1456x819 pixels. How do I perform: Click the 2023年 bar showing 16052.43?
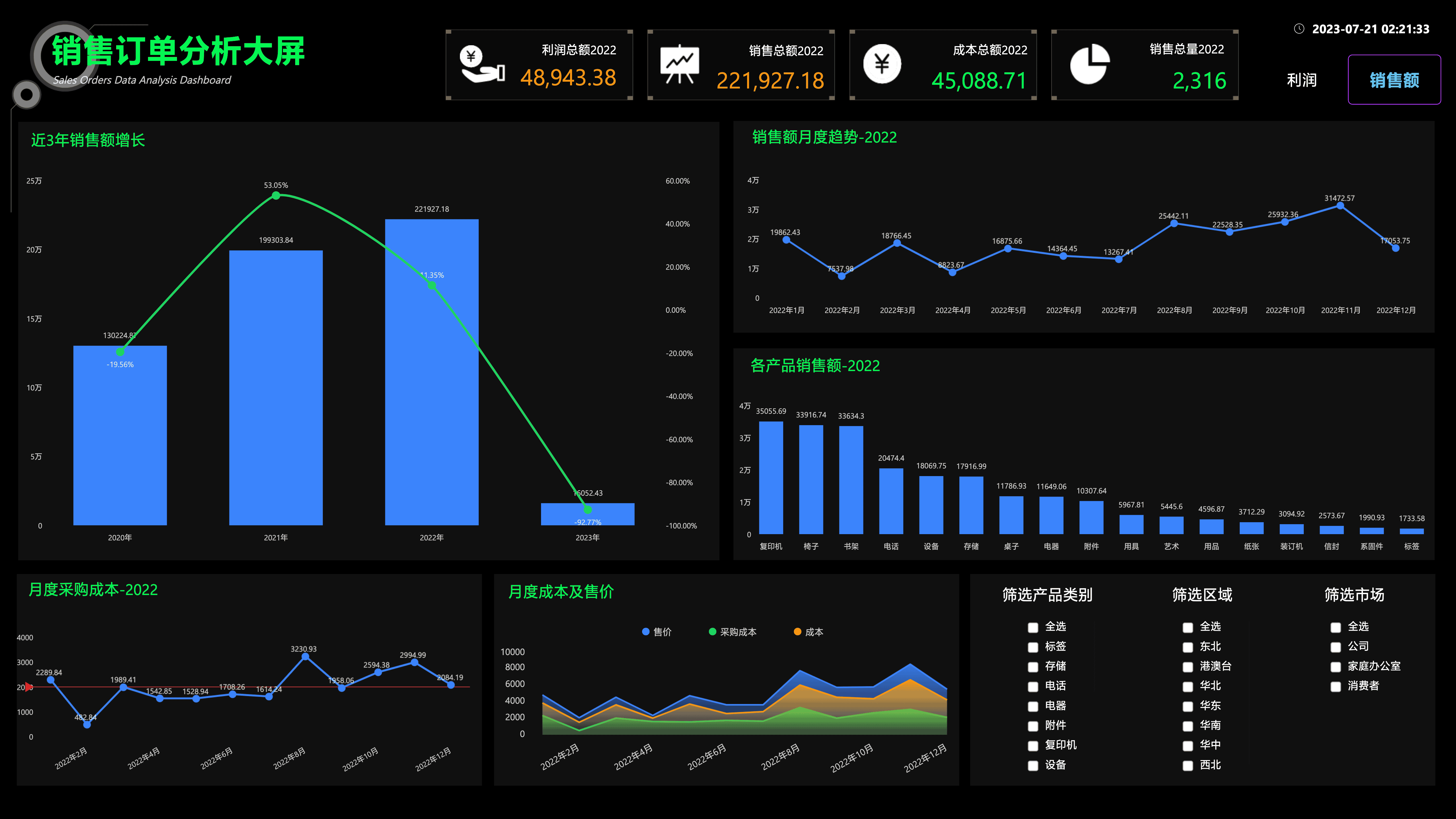(x=588, y=514)
